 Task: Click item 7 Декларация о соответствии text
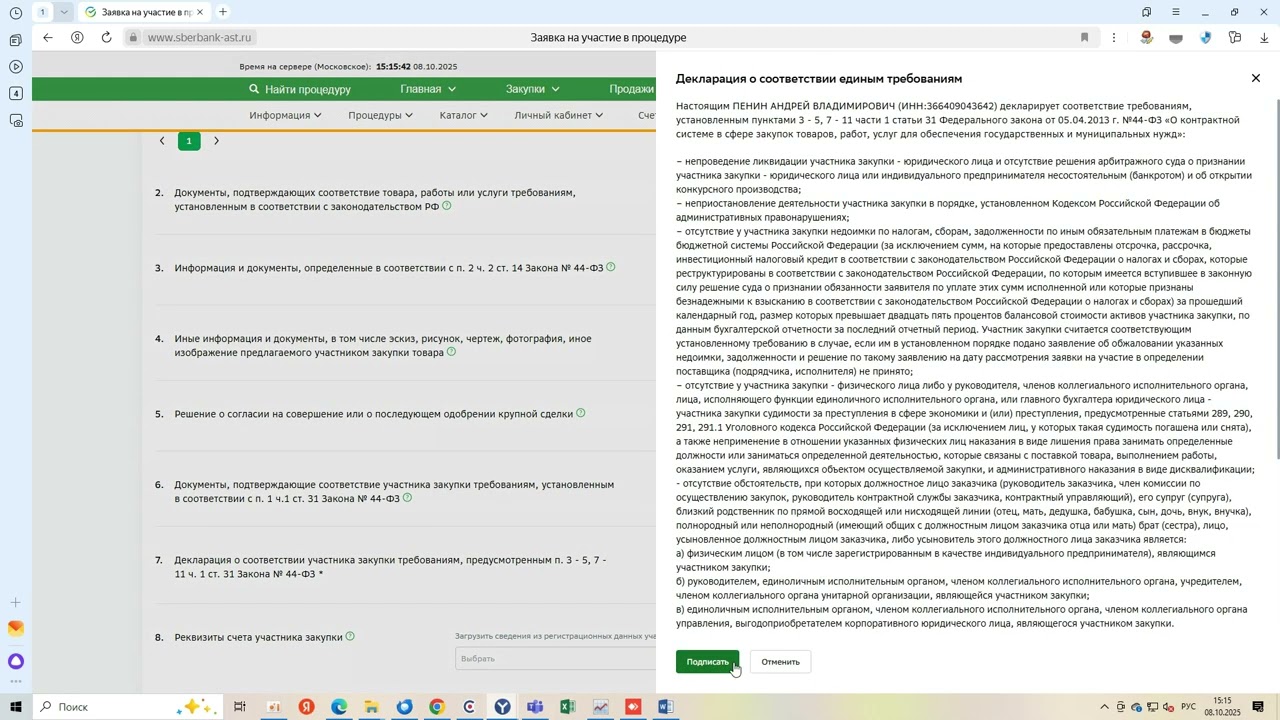point(390,567)
